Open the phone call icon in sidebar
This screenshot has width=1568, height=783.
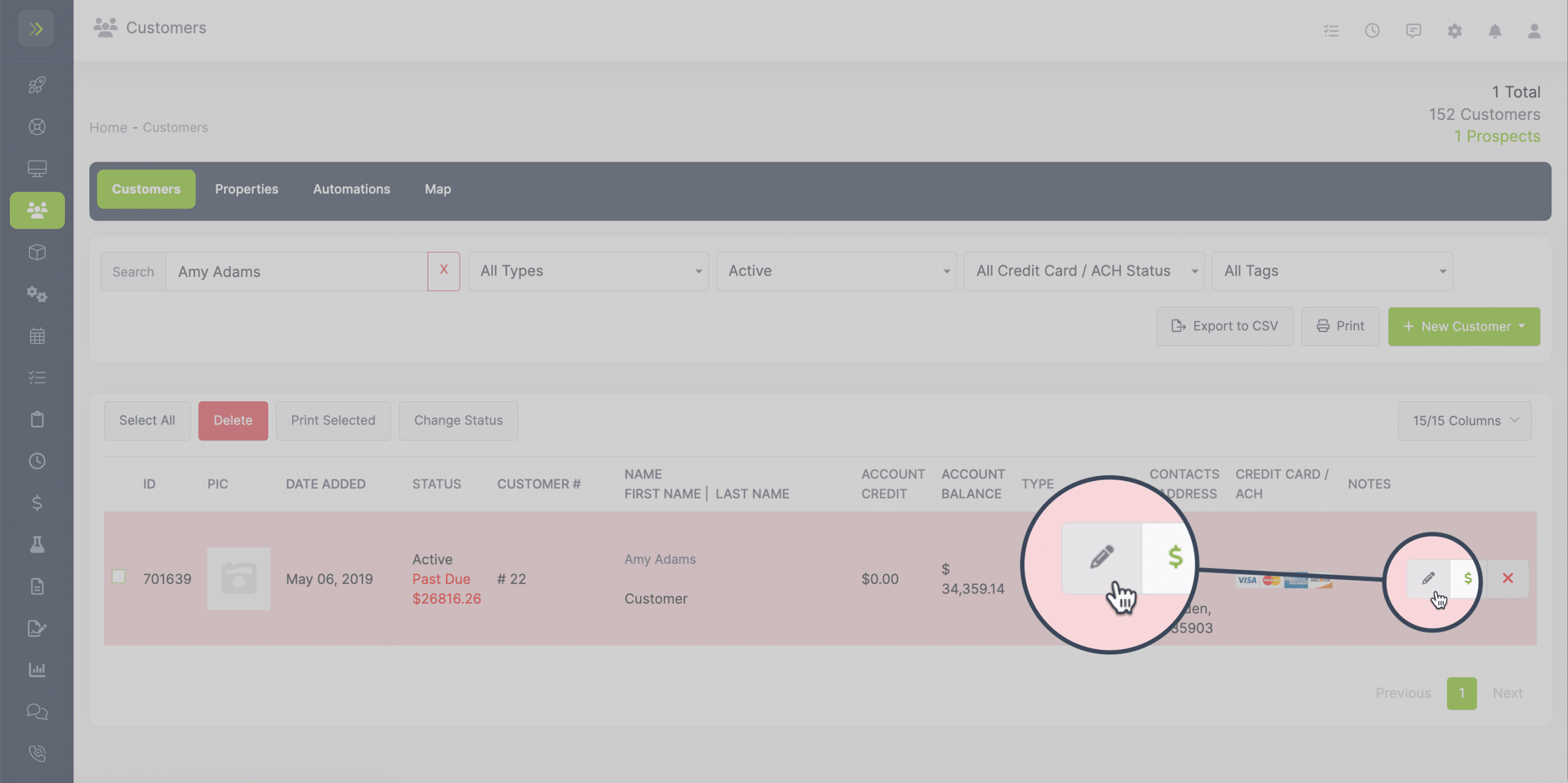coord(37,754)
